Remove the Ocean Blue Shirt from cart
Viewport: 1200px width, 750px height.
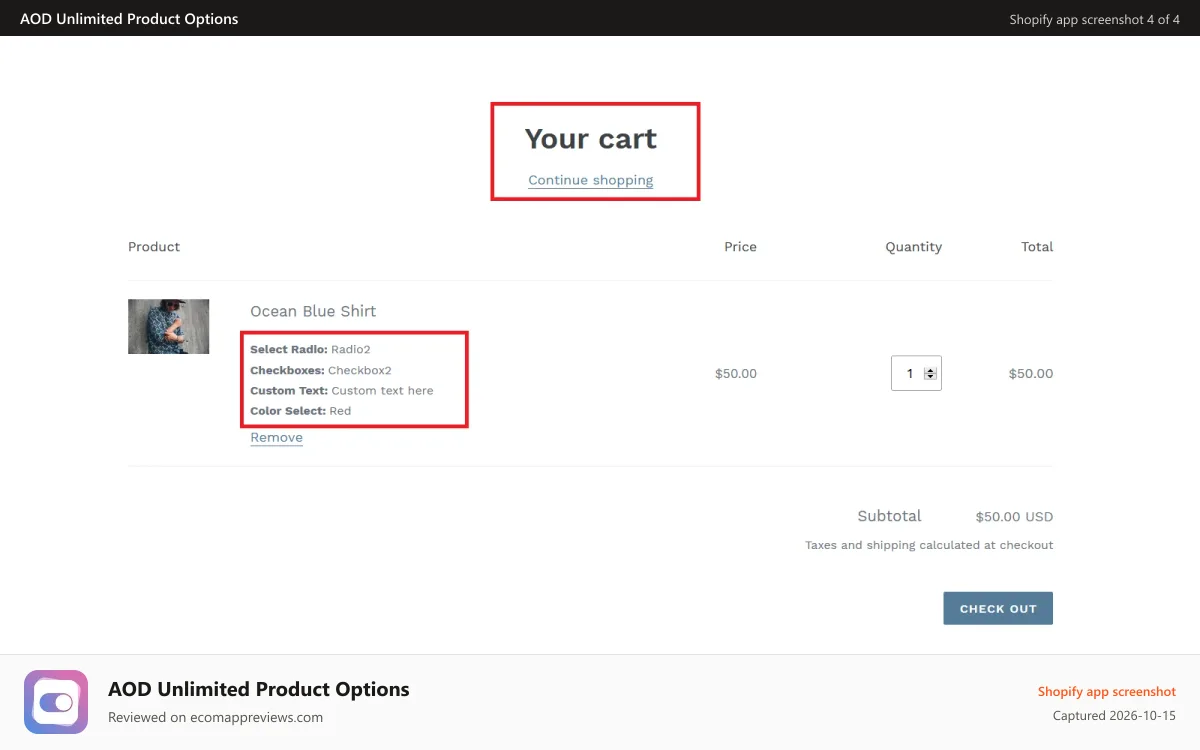[276, 437]
